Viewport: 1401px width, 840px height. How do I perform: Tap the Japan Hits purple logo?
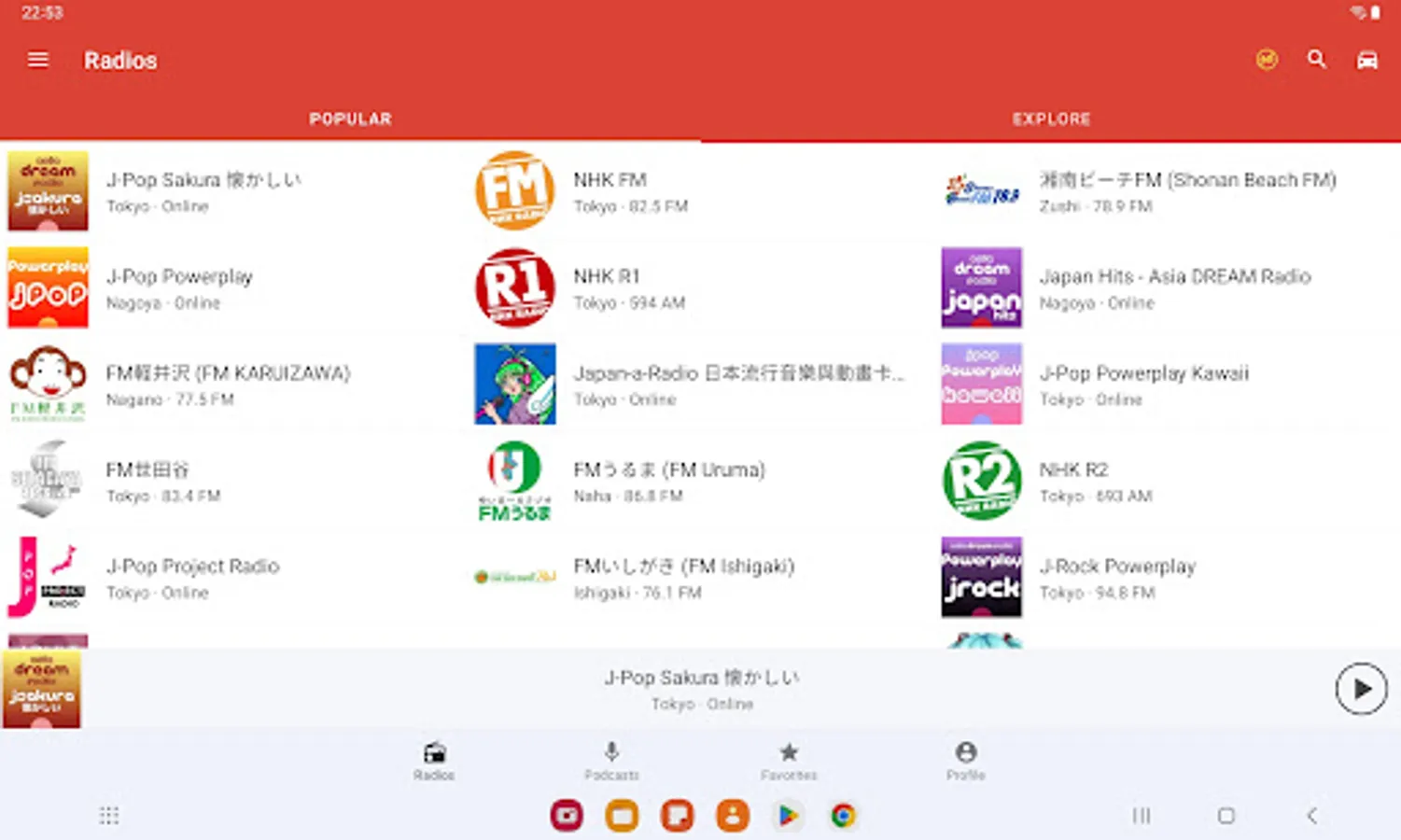pyautogui.click(x=981, y=287)
